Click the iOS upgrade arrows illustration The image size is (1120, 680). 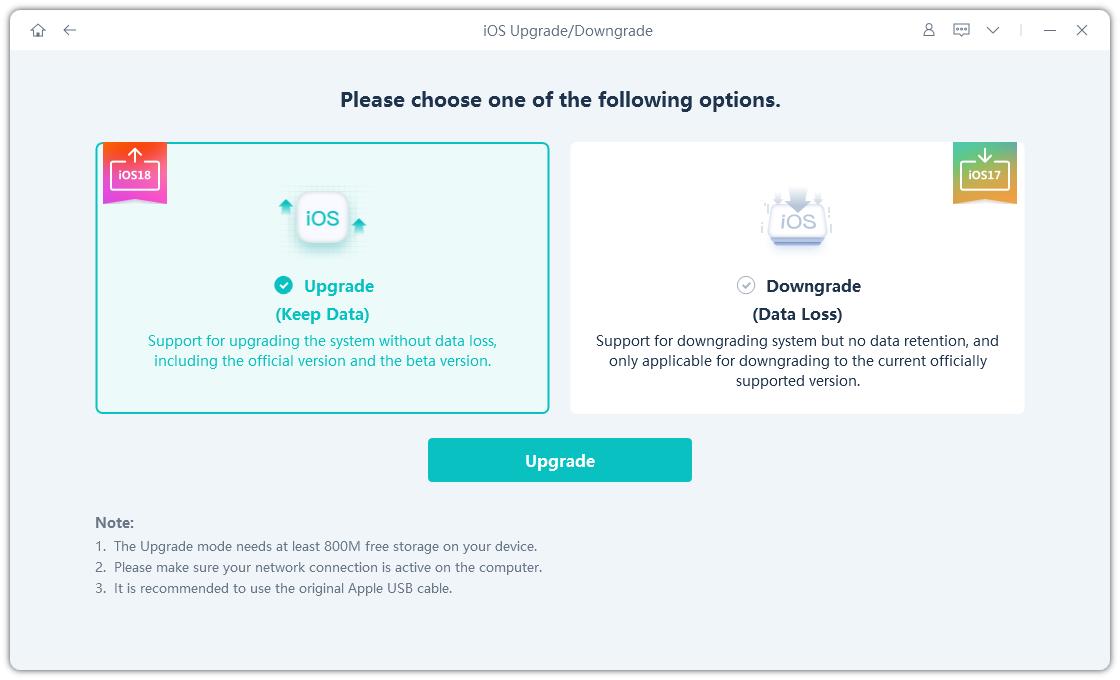tap(322, 218)
